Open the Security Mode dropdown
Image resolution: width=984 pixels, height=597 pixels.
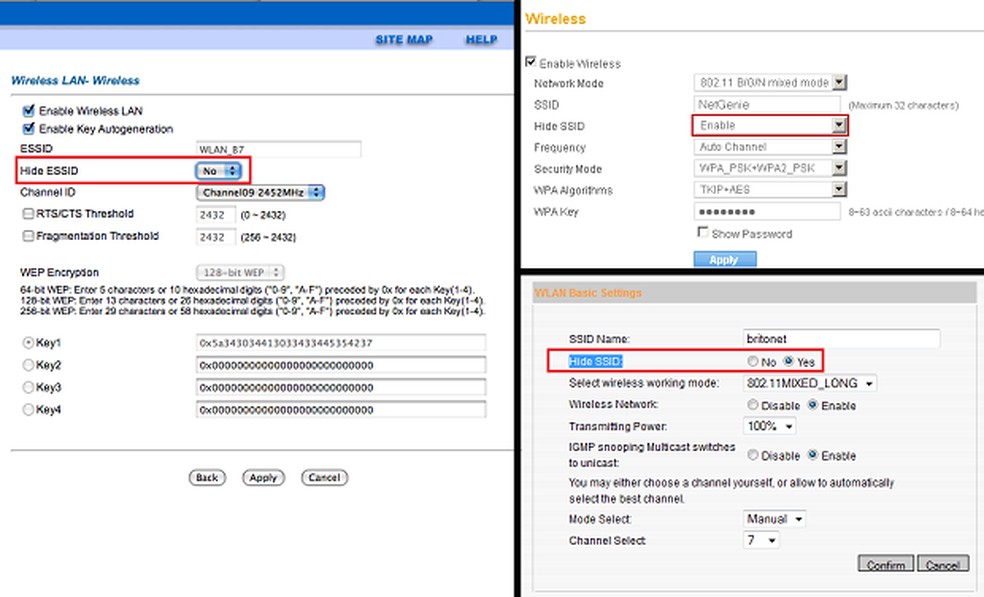[x=770, y=169]
